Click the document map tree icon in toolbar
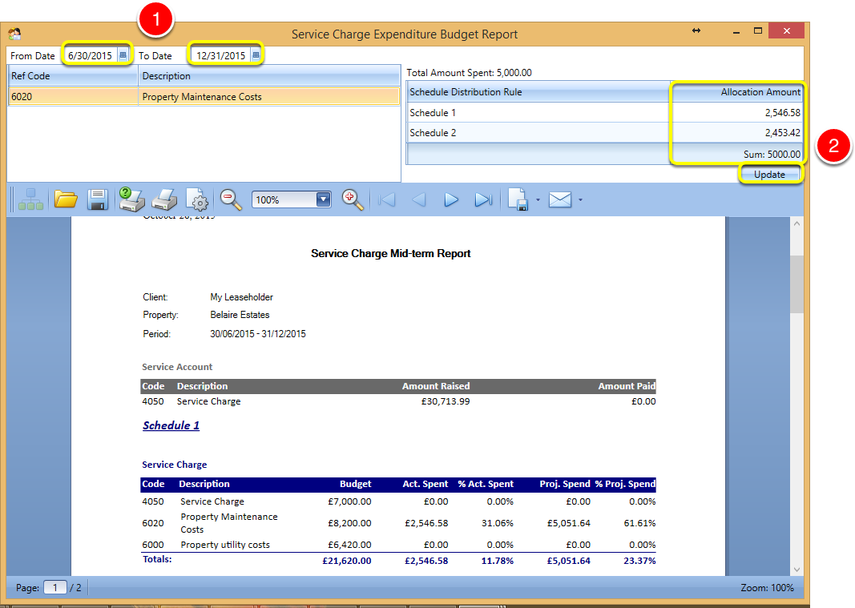Viewport: 855px width, 608px height. 31,200
